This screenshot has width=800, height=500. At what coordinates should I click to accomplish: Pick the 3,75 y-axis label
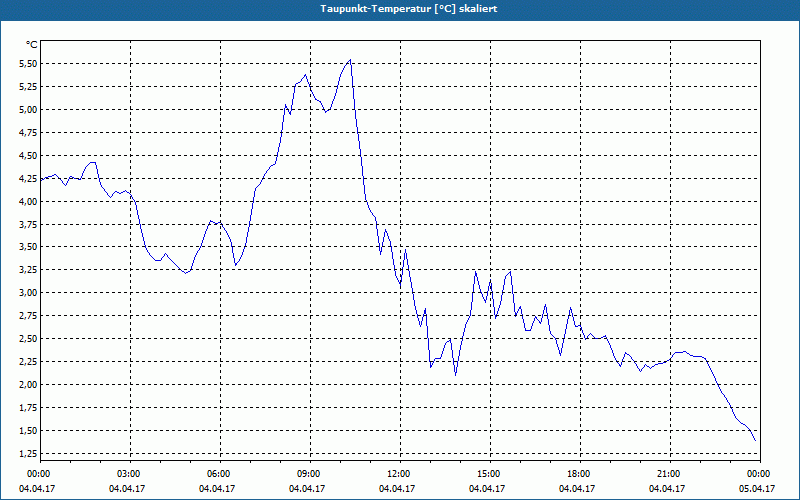pos(28,224)
